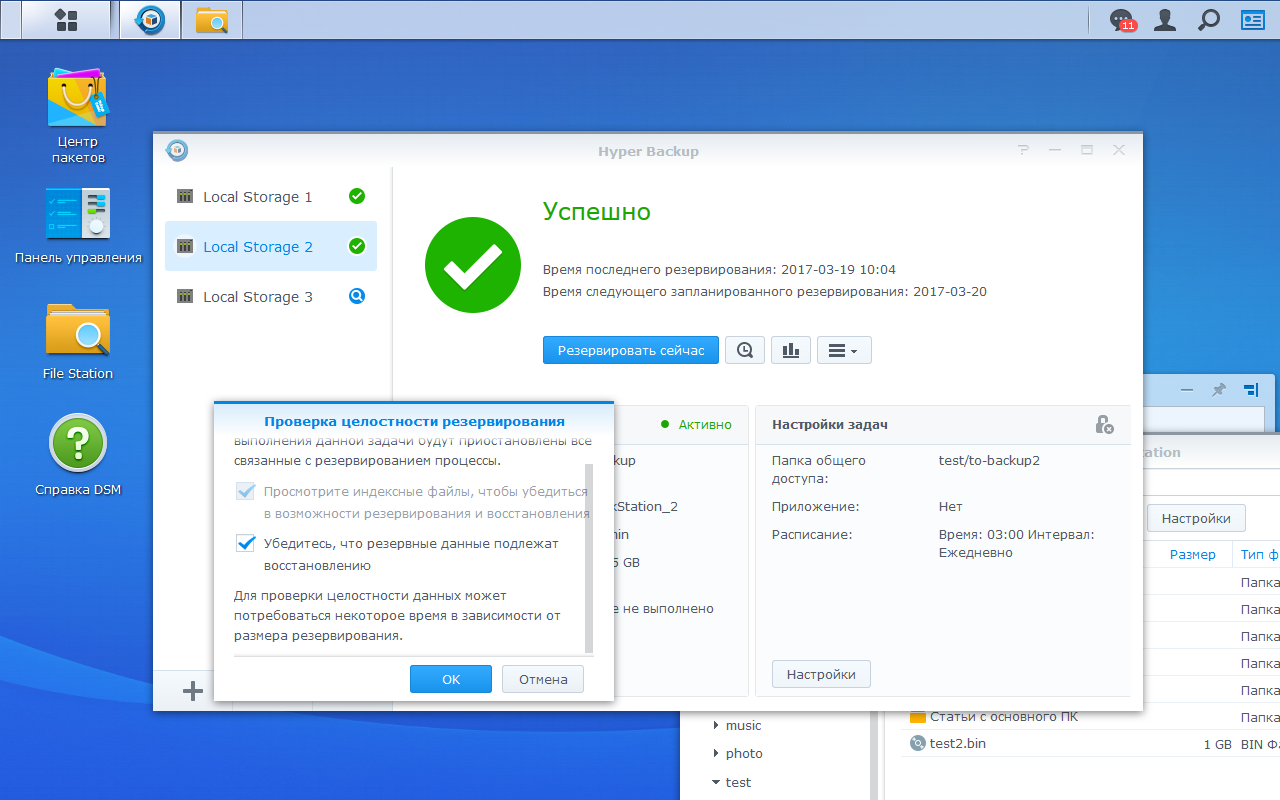Confirm the integrity check with OK
The height and width of the screenshot is (800, 1280).
[451, 679]
